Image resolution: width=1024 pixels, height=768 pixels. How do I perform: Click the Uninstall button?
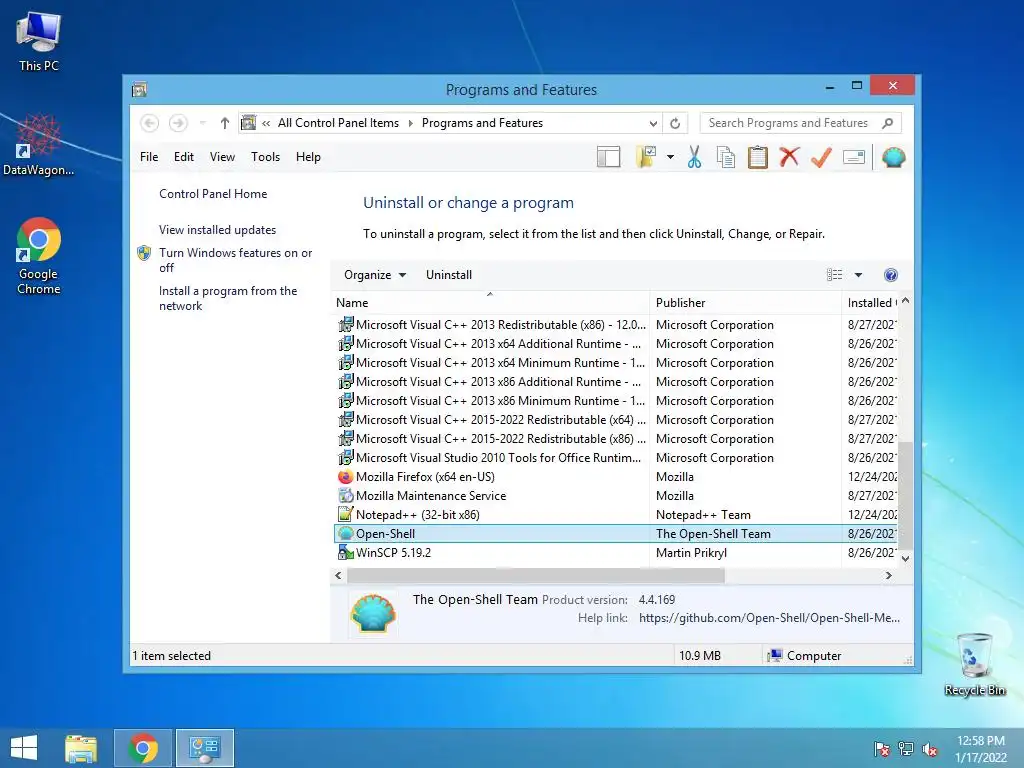click(x=449, y=275)
